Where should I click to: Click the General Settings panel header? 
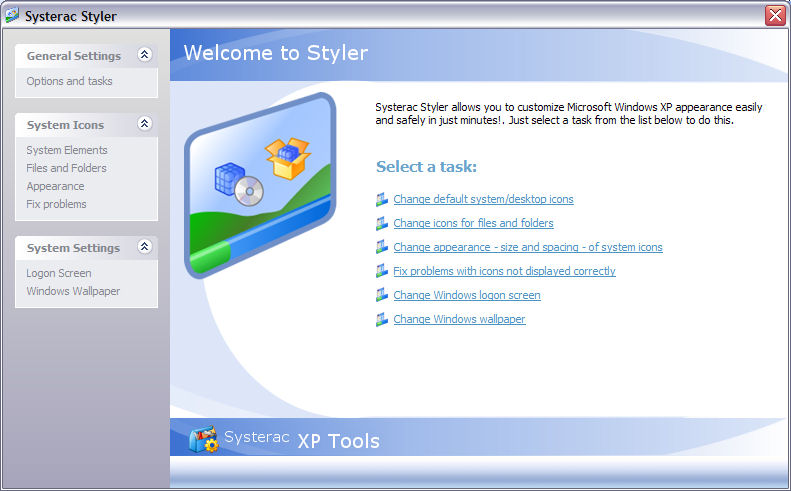[x=86, y=56]
